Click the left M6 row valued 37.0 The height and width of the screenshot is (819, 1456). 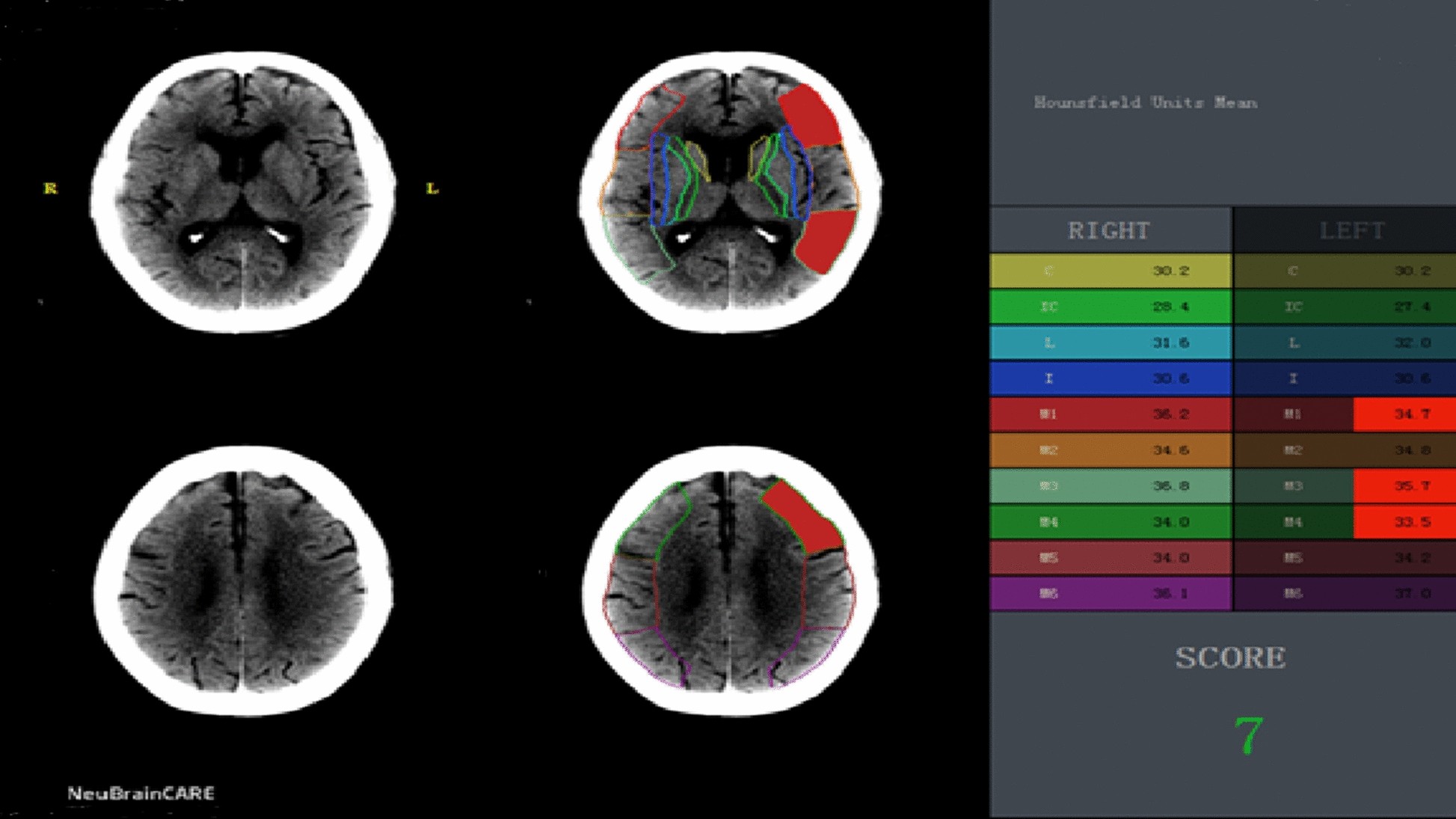[1345, 594]
